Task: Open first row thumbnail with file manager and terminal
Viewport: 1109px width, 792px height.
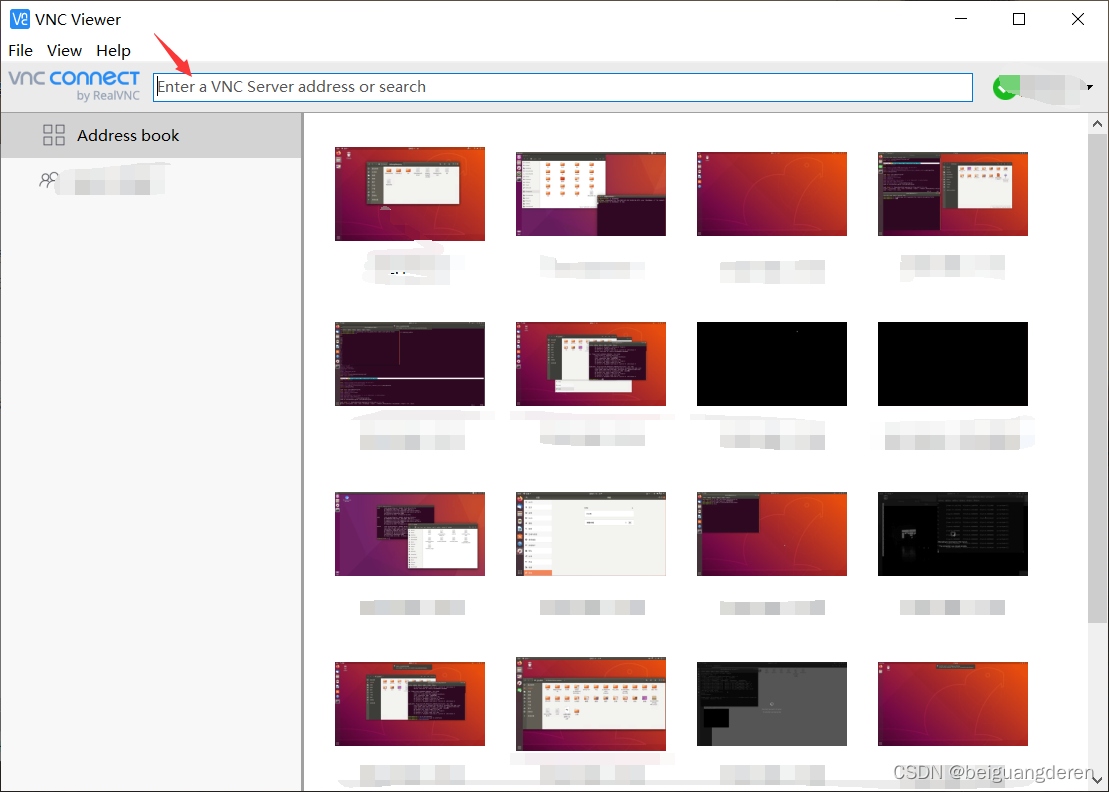Action: (591, 194)
